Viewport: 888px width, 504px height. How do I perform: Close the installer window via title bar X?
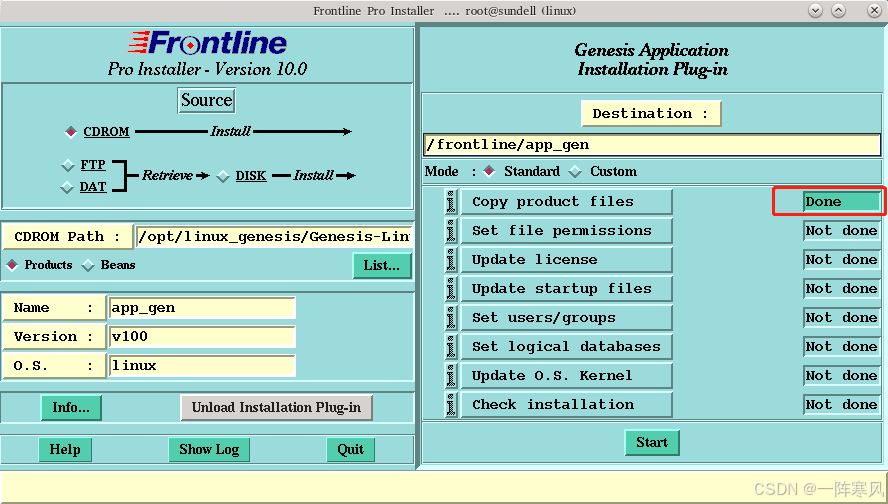tap(874, 10)
